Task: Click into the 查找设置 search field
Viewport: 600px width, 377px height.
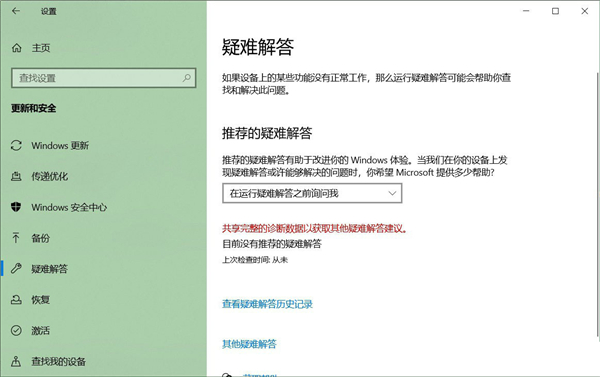Action: coord(103,78)
